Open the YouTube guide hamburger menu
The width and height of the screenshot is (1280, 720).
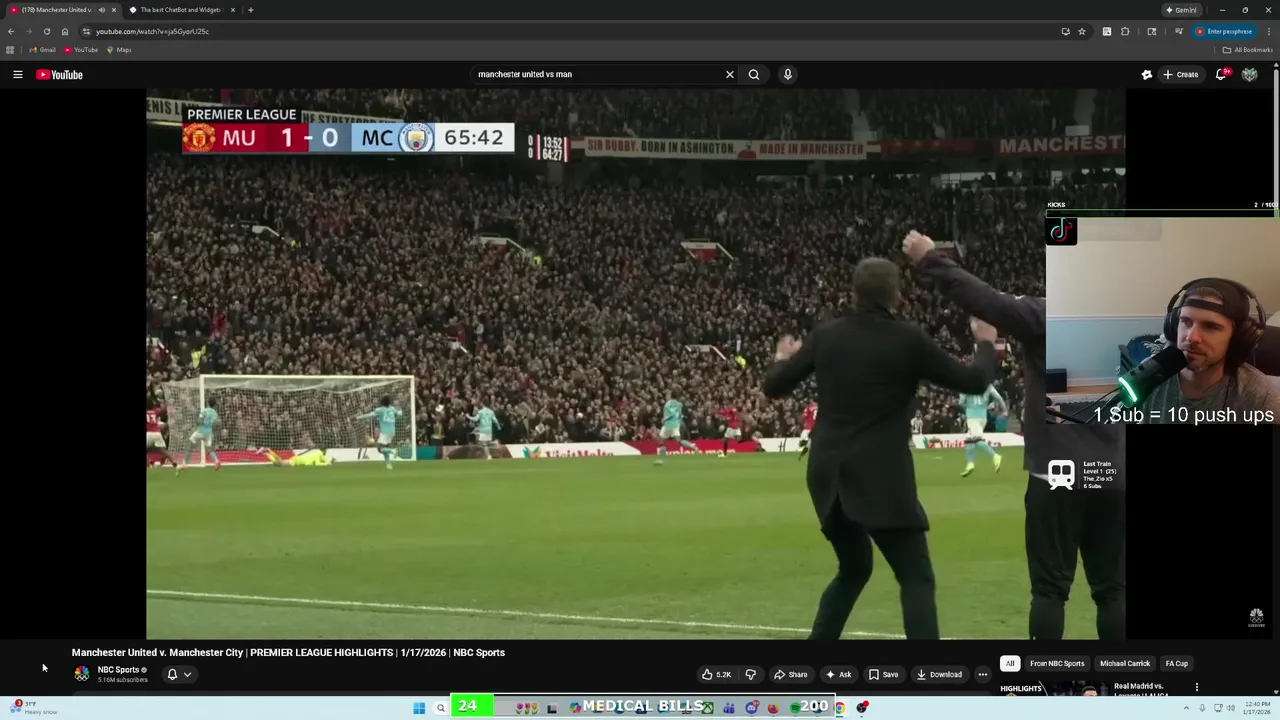[17, 74]
